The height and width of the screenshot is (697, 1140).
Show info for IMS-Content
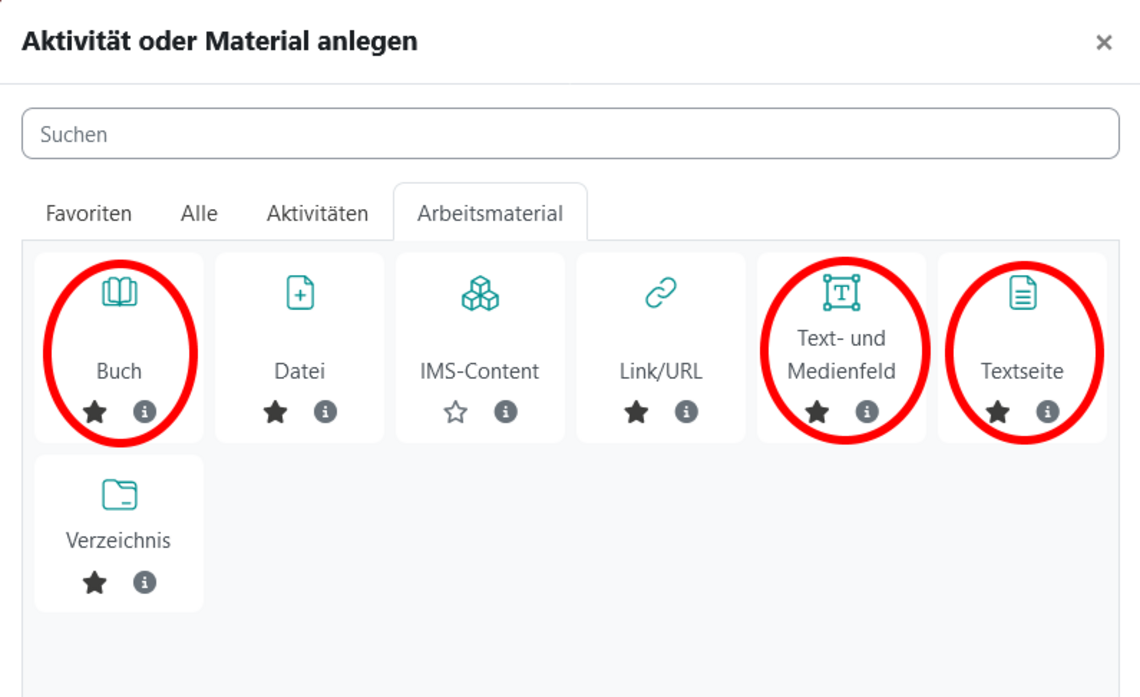click(506, 412)
